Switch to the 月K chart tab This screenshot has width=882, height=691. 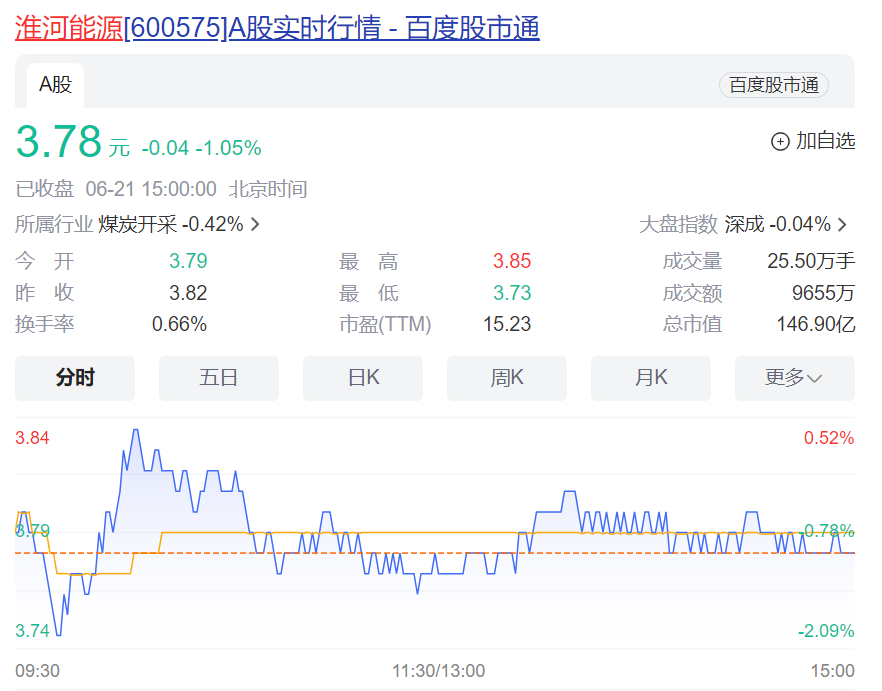tap(651, 378)
